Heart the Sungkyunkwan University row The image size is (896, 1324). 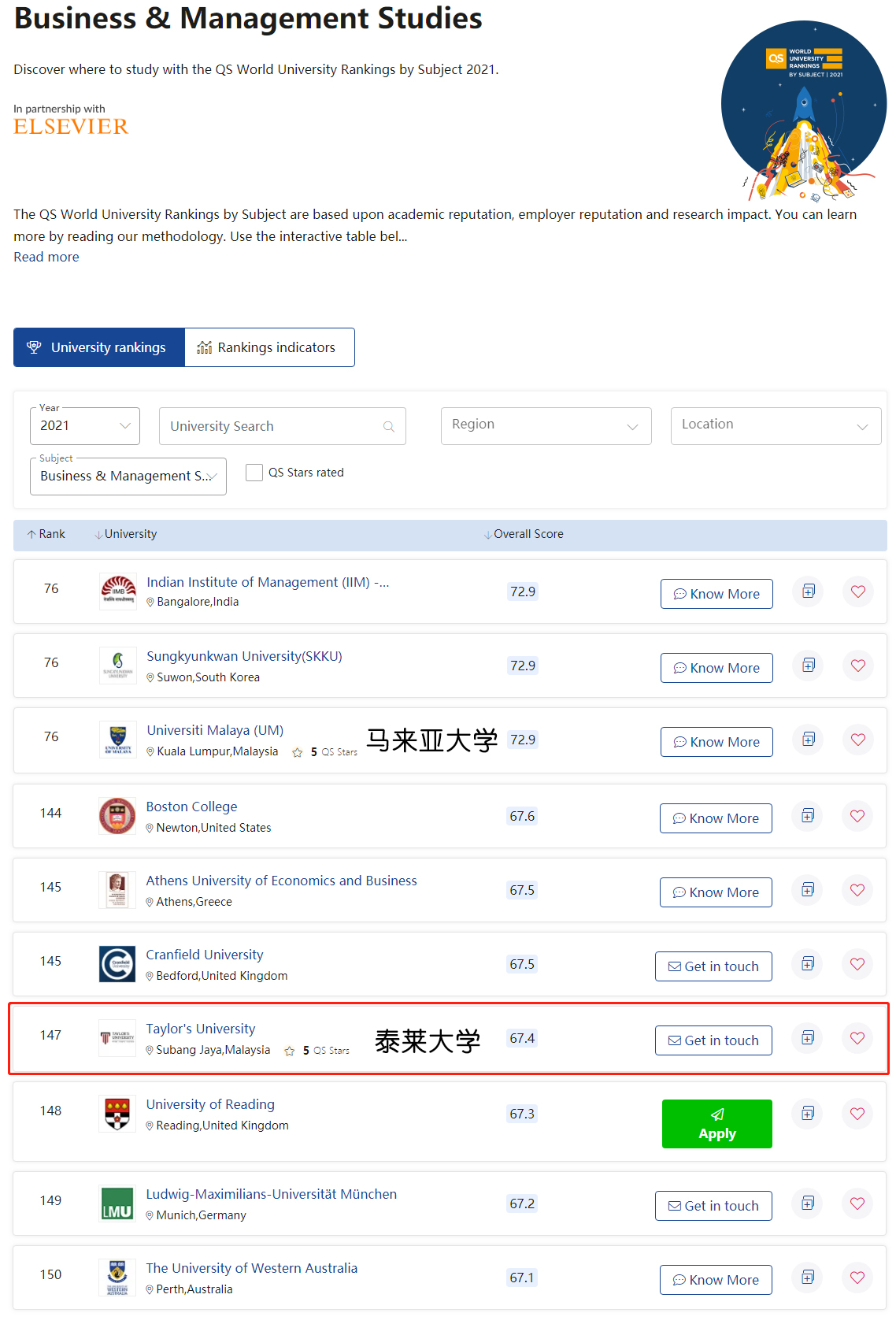click(x=858, y=666)
